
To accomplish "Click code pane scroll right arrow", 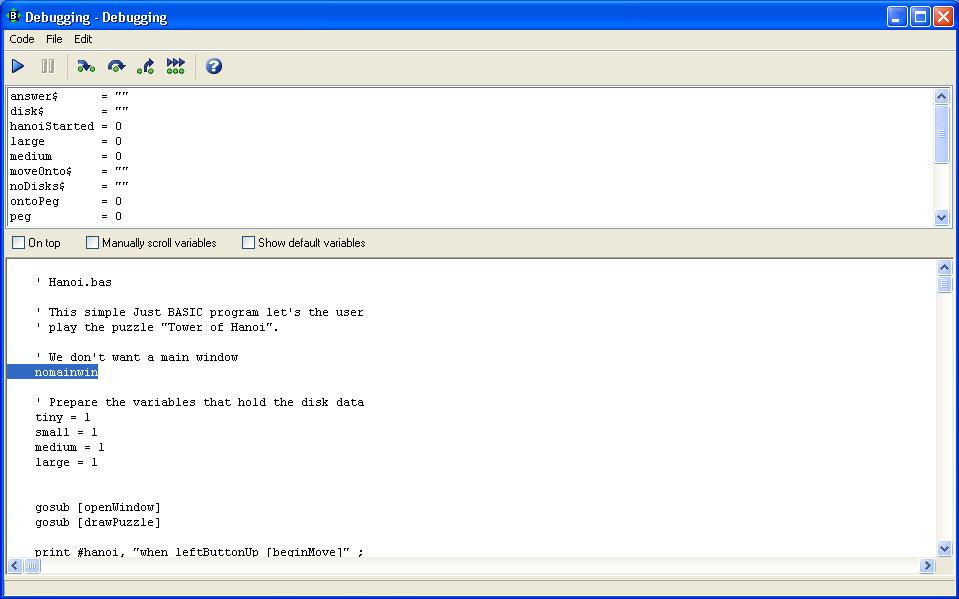I will click(x=927, y=566).
